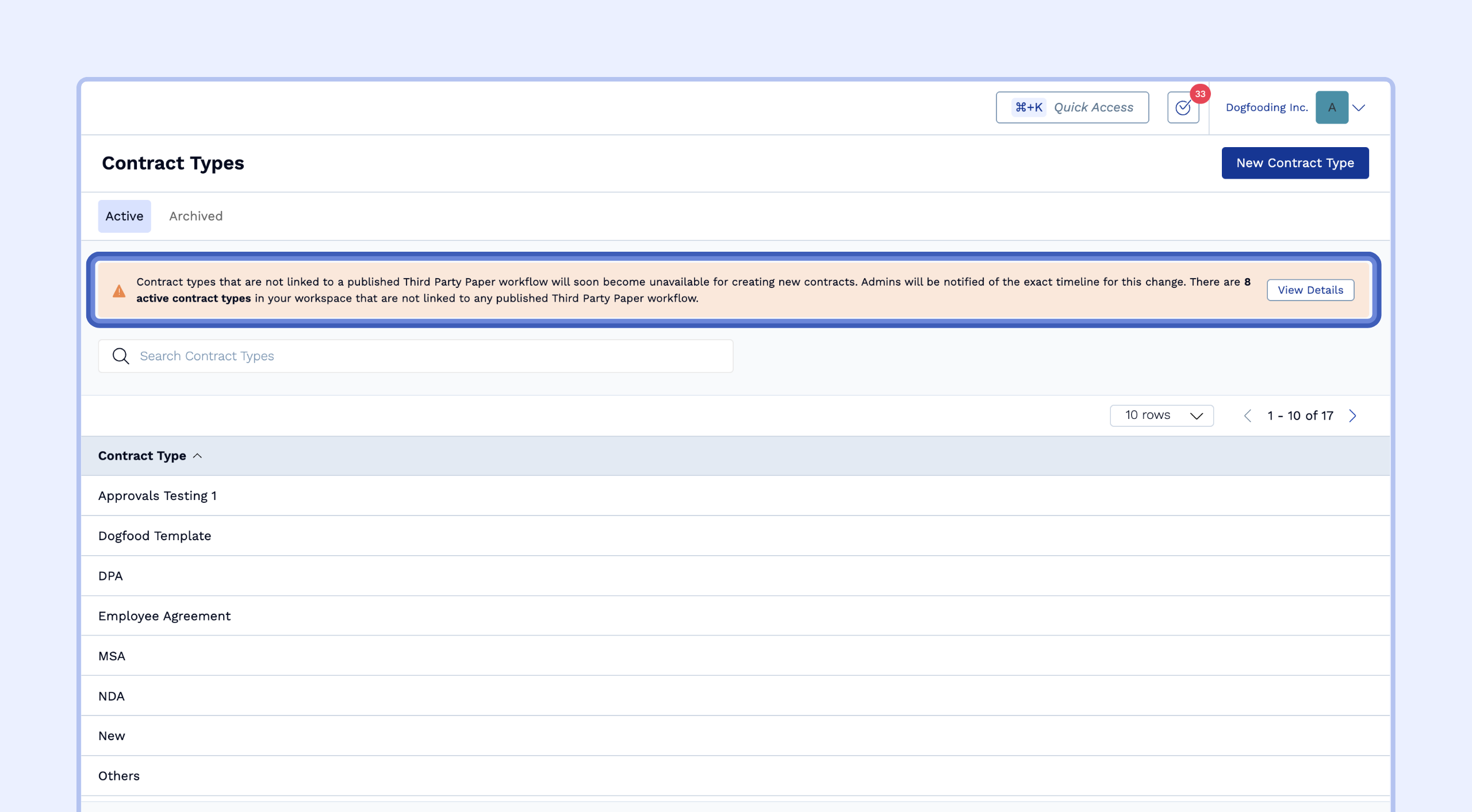Click the previous page arrow
The height and width of the screenshot is (812, 1472).
coord(1247,415)
